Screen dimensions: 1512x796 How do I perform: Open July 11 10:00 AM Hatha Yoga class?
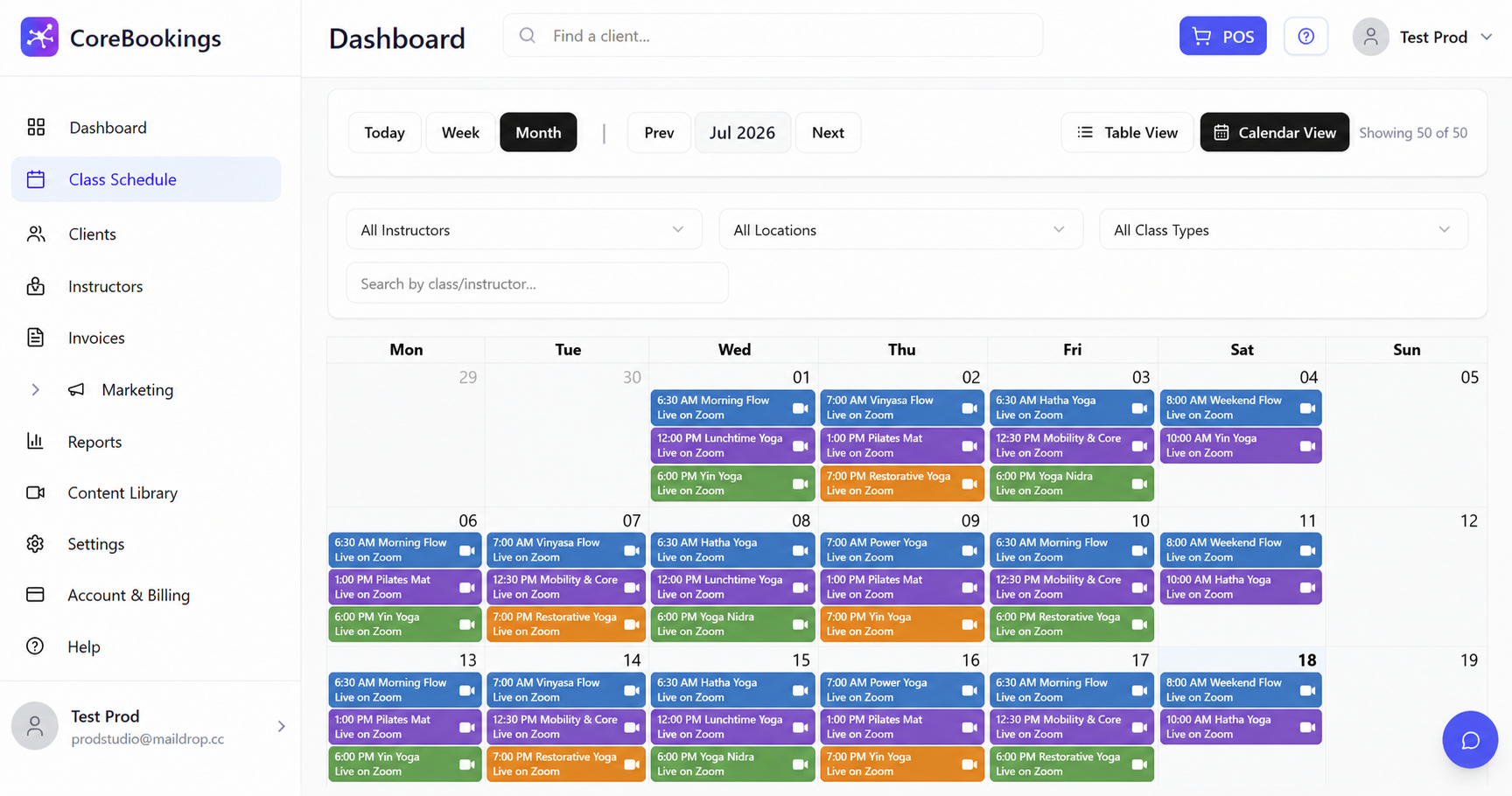tap(1241, 587)
